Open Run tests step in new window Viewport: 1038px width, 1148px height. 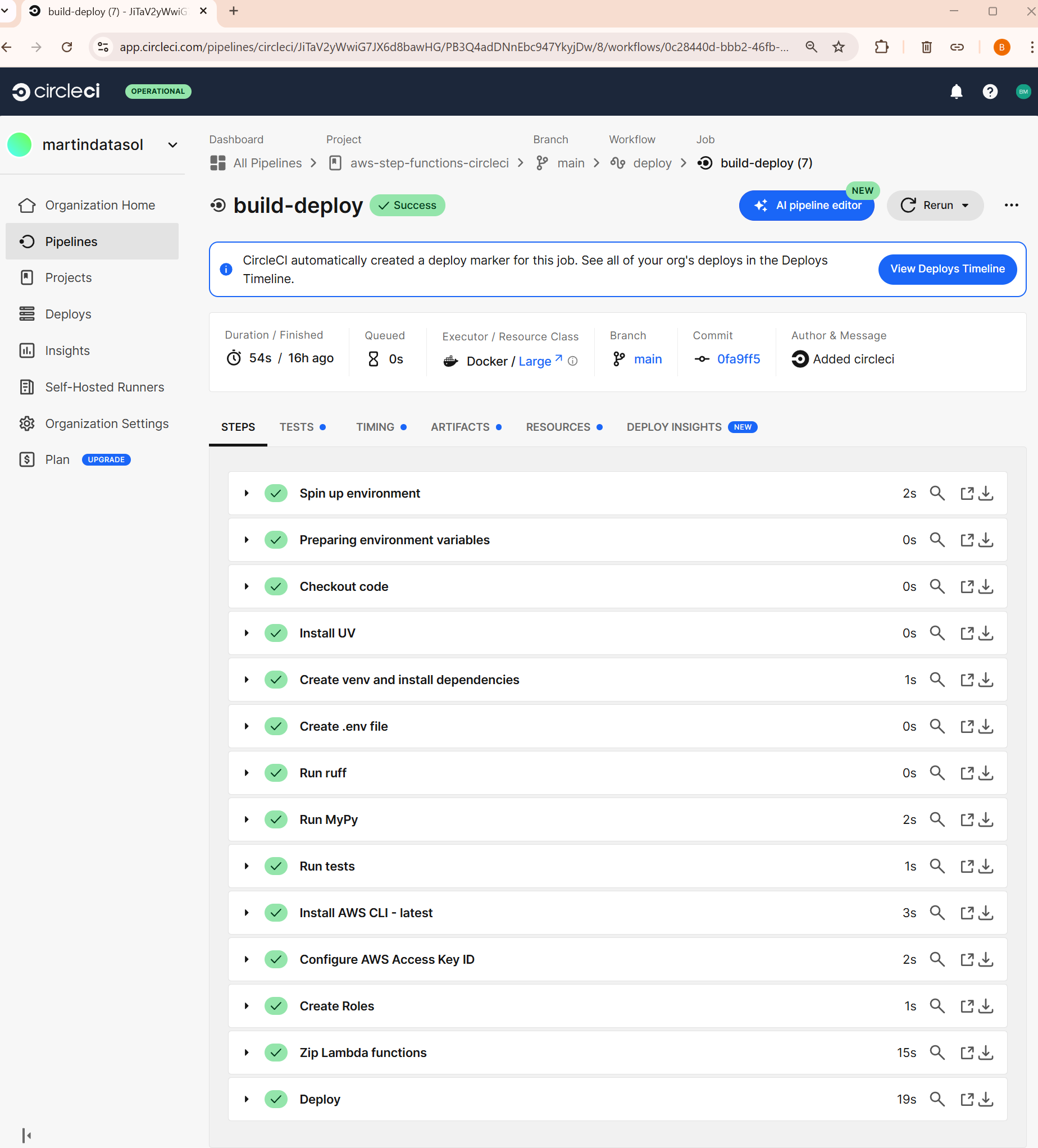tap(967, 866)
